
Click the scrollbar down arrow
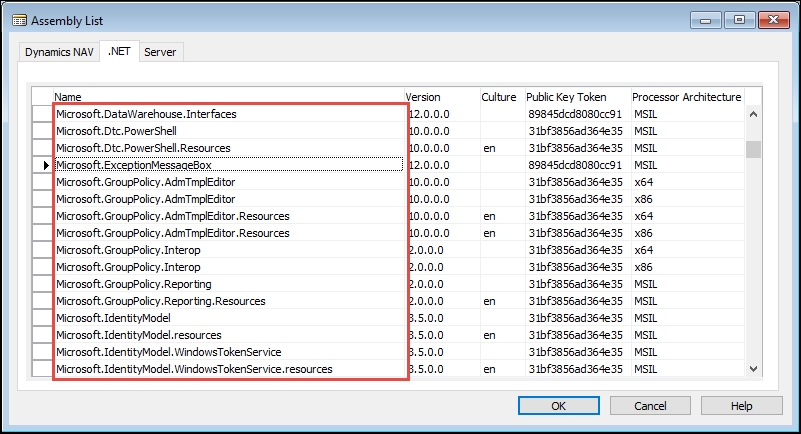[x=753, y=369]
